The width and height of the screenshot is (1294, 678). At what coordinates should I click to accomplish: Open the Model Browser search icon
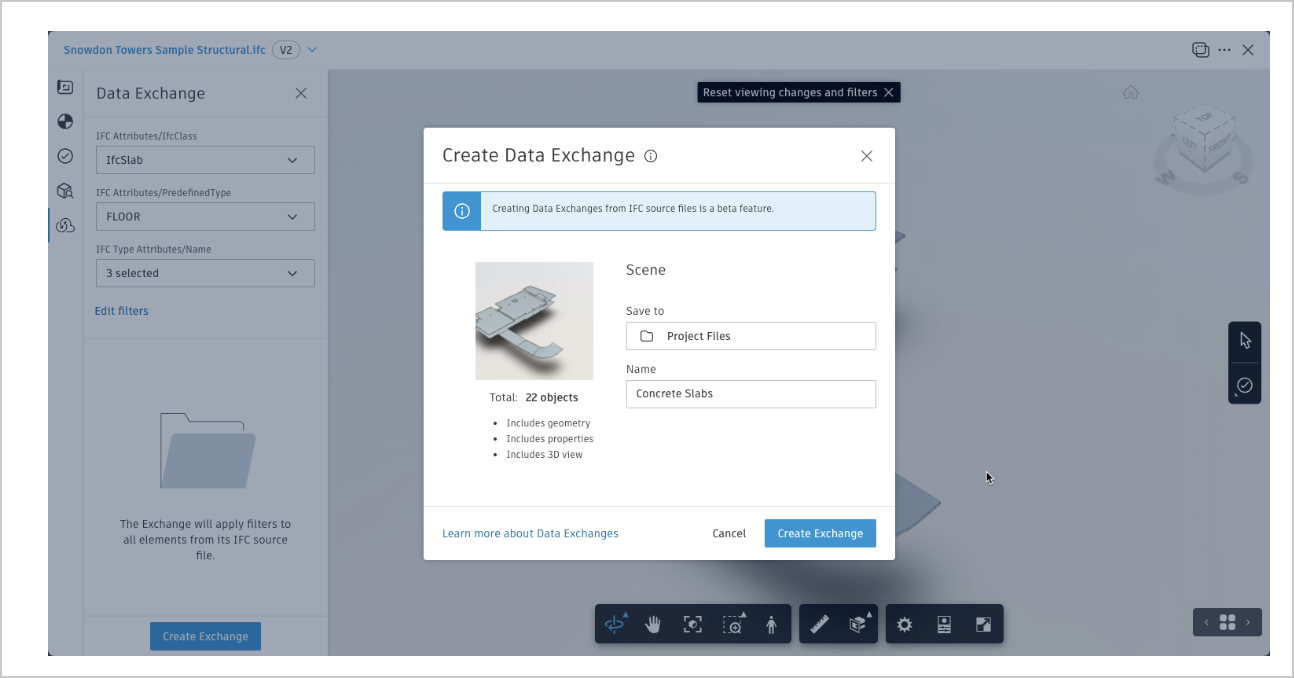(x=64, y=190)
